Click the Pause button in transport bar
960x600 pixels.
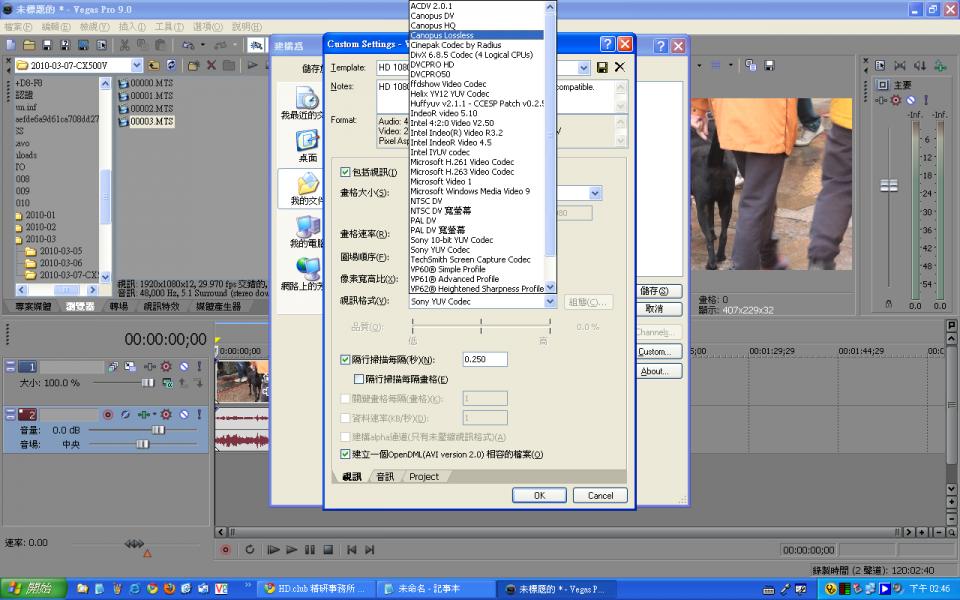coord(310,550)
